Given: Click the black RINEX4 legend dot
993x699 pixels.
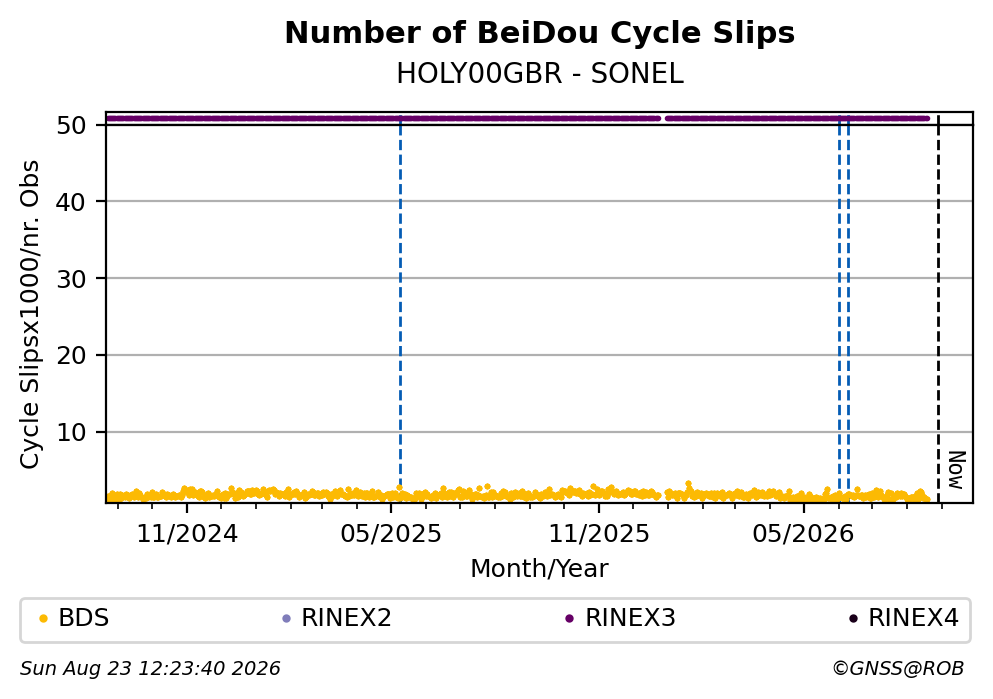Looking at the screenshot, I should [x=853, y=619].
